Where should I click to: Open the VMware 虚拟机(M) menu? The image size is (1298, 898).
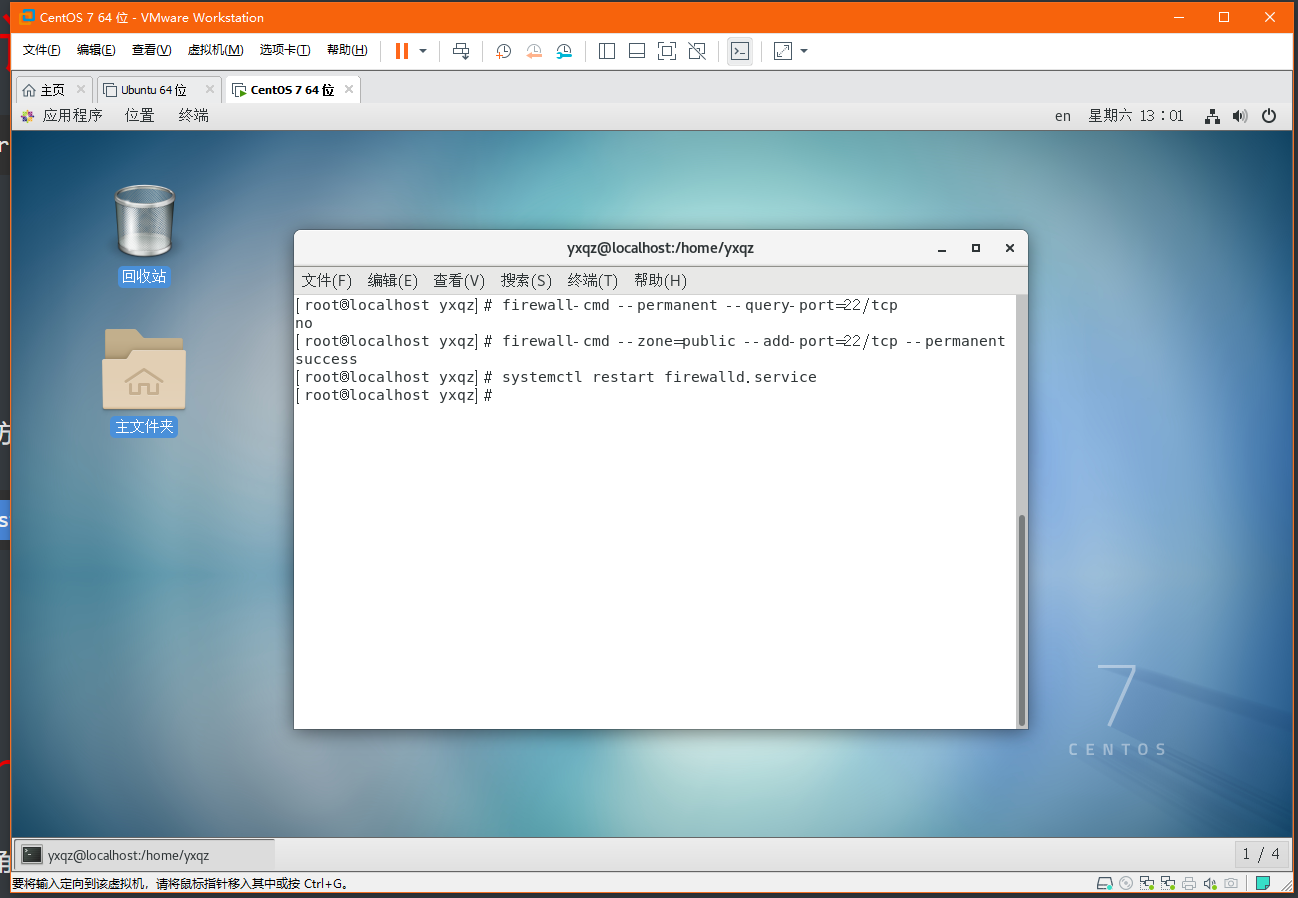pos(215,50)
